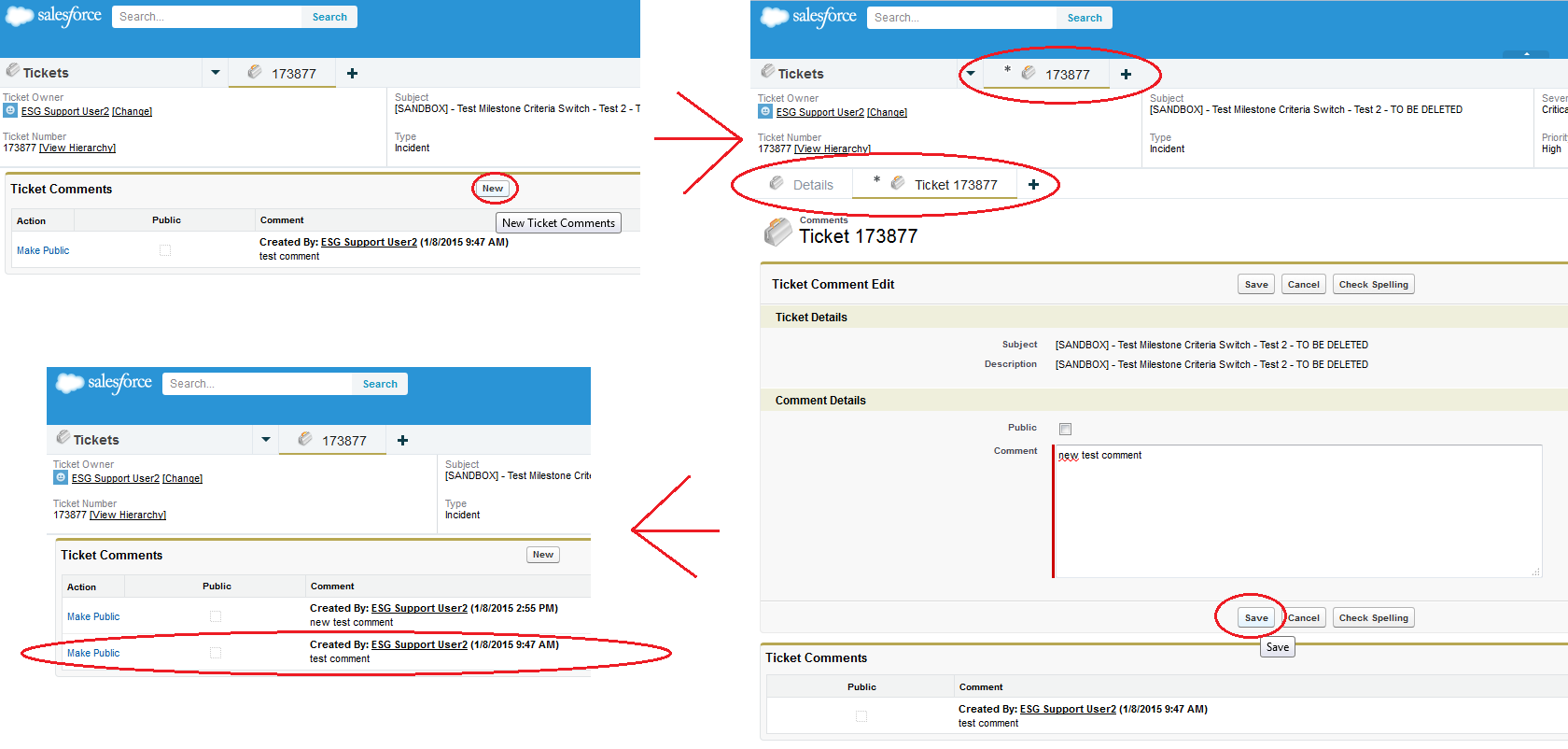Add new primary tab in bottom-left screenshot
The width and height of the screenshot is (1568, 749).
402,440
